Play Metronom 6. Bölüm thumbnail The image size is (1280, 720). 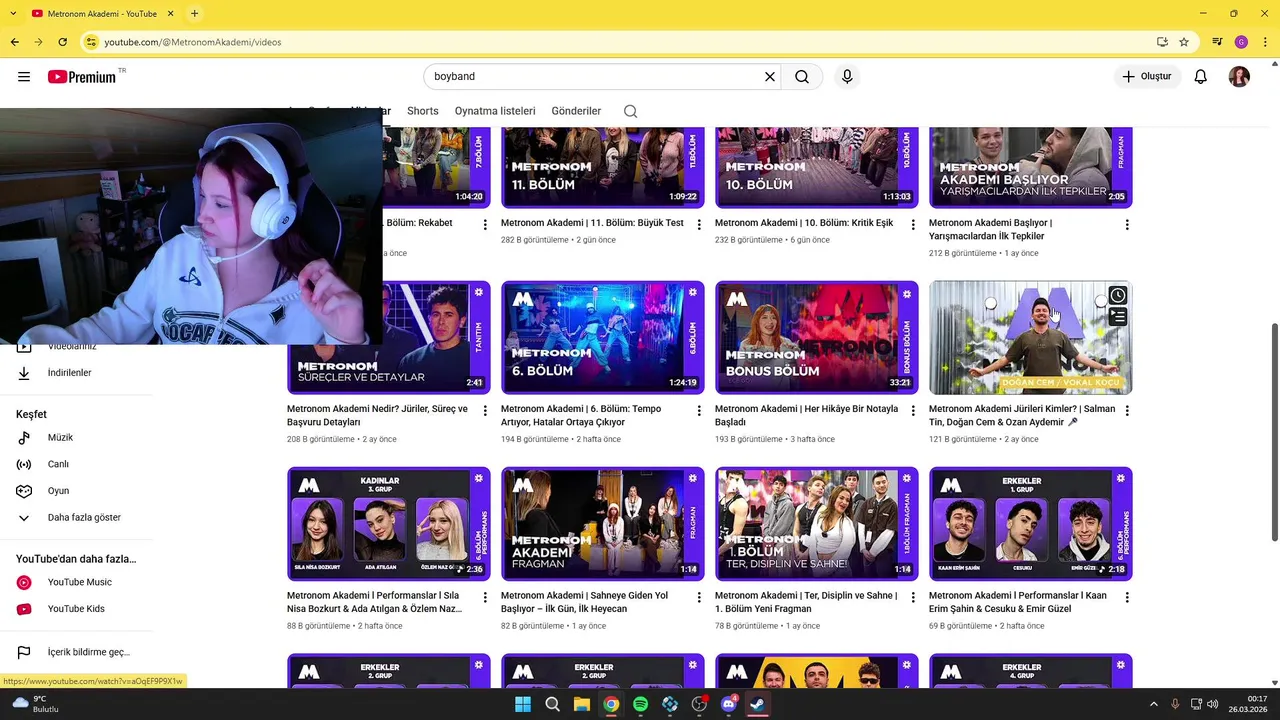click(602, 337)
